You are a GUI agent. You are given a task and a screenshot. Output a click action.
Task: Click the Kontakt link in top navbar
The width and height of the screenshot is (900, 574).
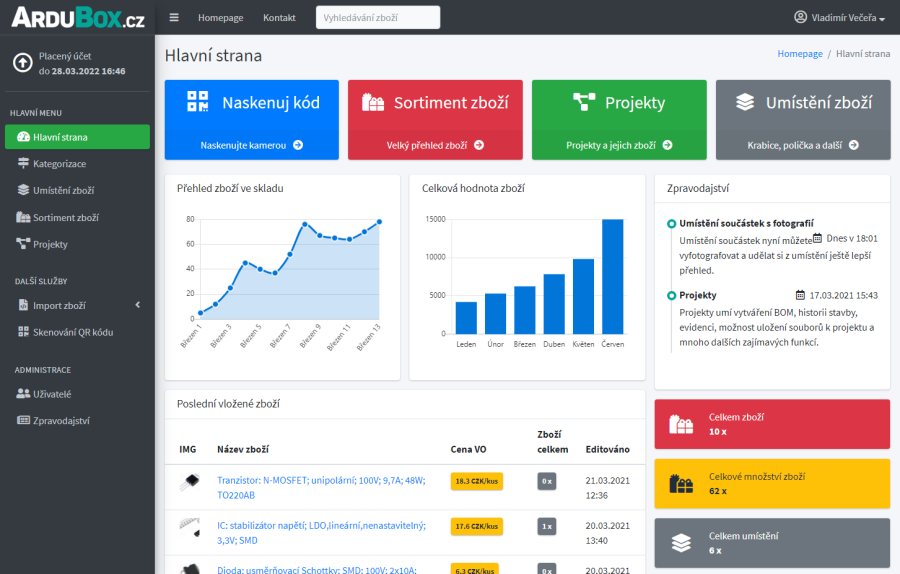click(x=279, y=18)
